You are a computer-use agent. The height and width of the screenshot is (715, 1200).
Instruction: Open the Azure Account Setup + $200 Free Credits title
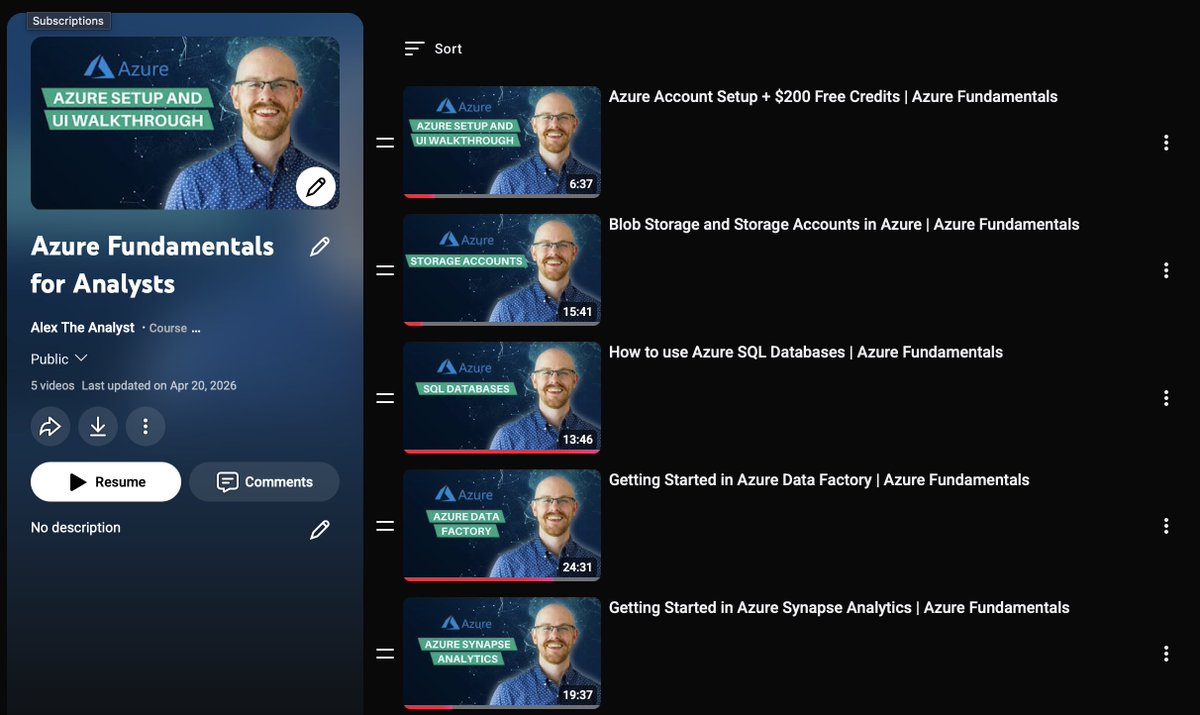[x=833, y=97]
